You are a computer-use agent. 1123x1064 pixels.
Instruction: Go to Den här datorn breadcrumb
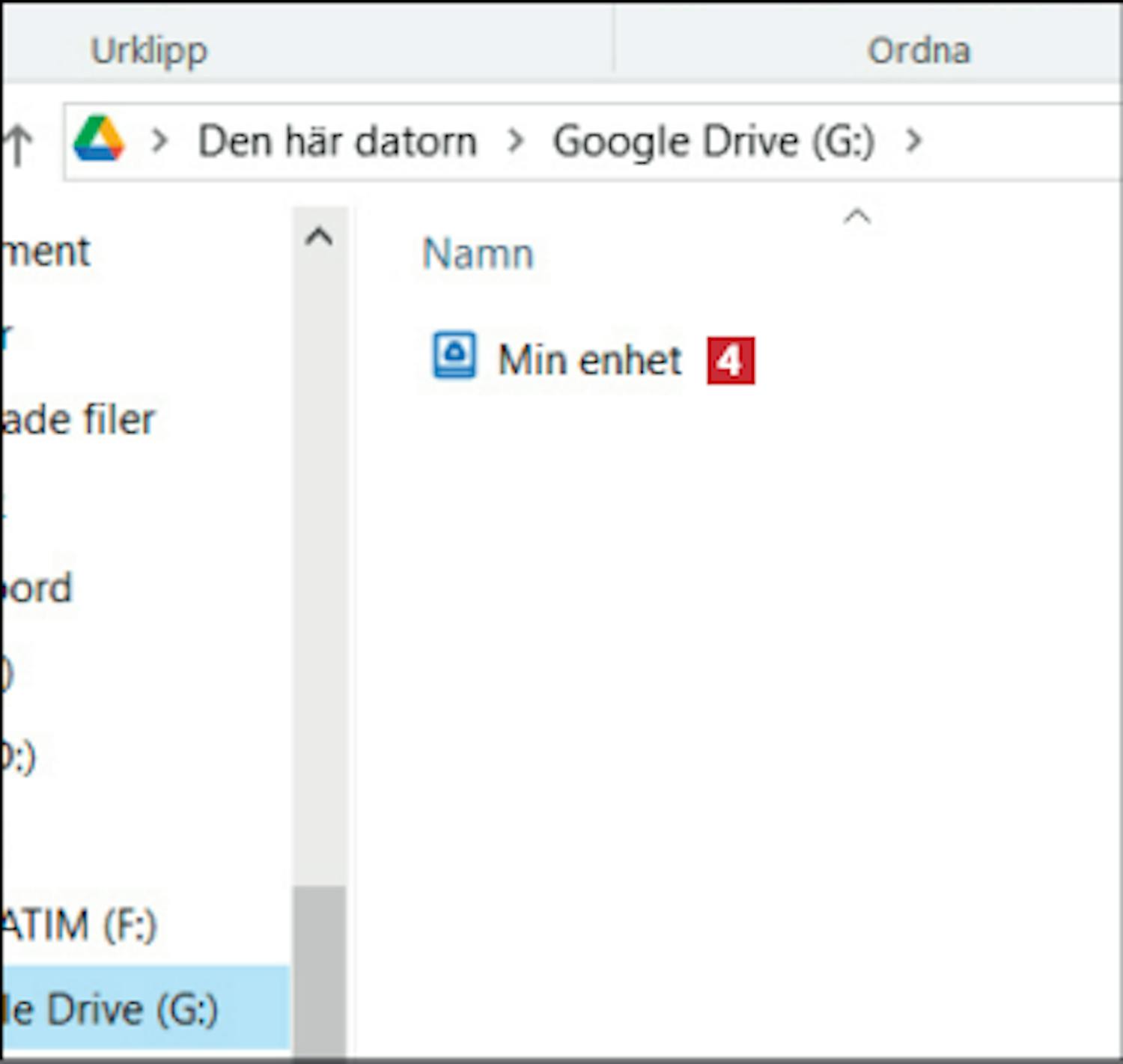pyautogui.click(x=337, y=142)
